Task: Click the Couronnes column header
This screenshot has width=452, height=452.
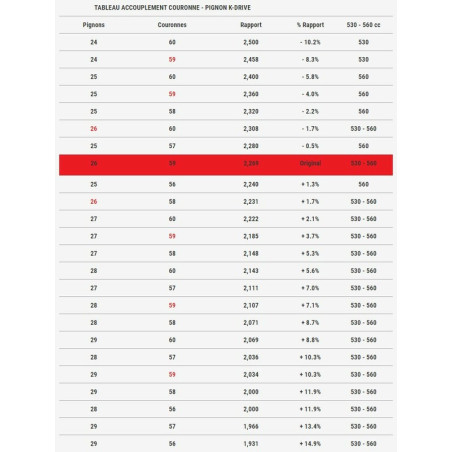Action: pos(172,25)
